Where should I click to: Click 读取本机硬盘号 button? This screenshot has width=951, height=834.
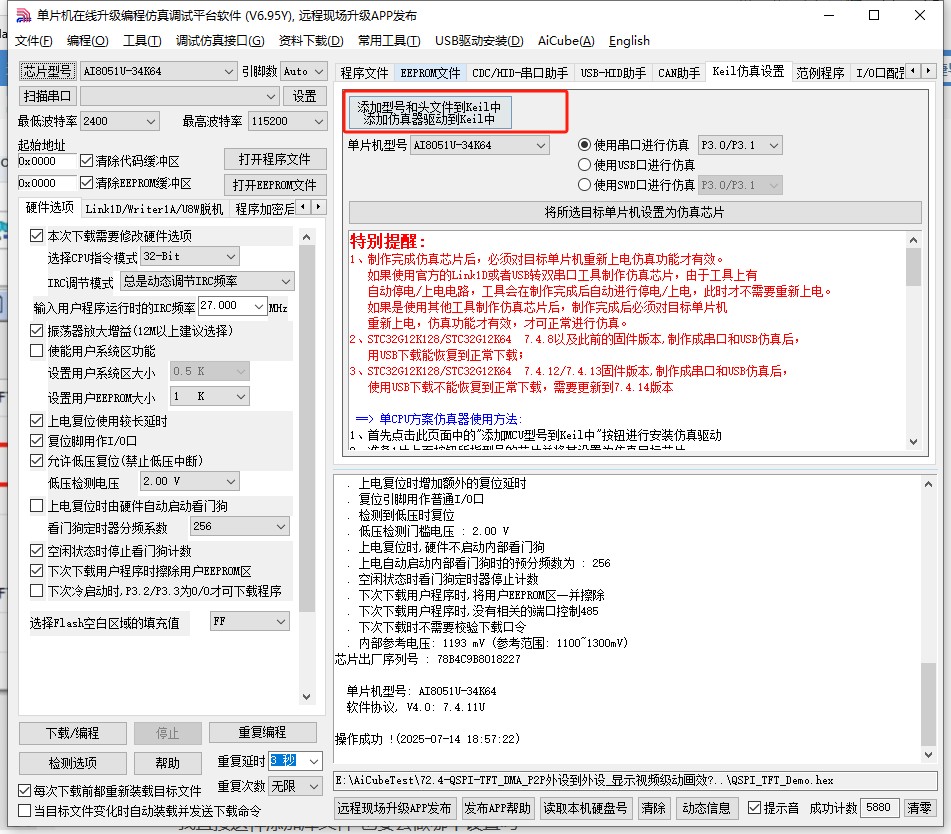pos(585,808)
